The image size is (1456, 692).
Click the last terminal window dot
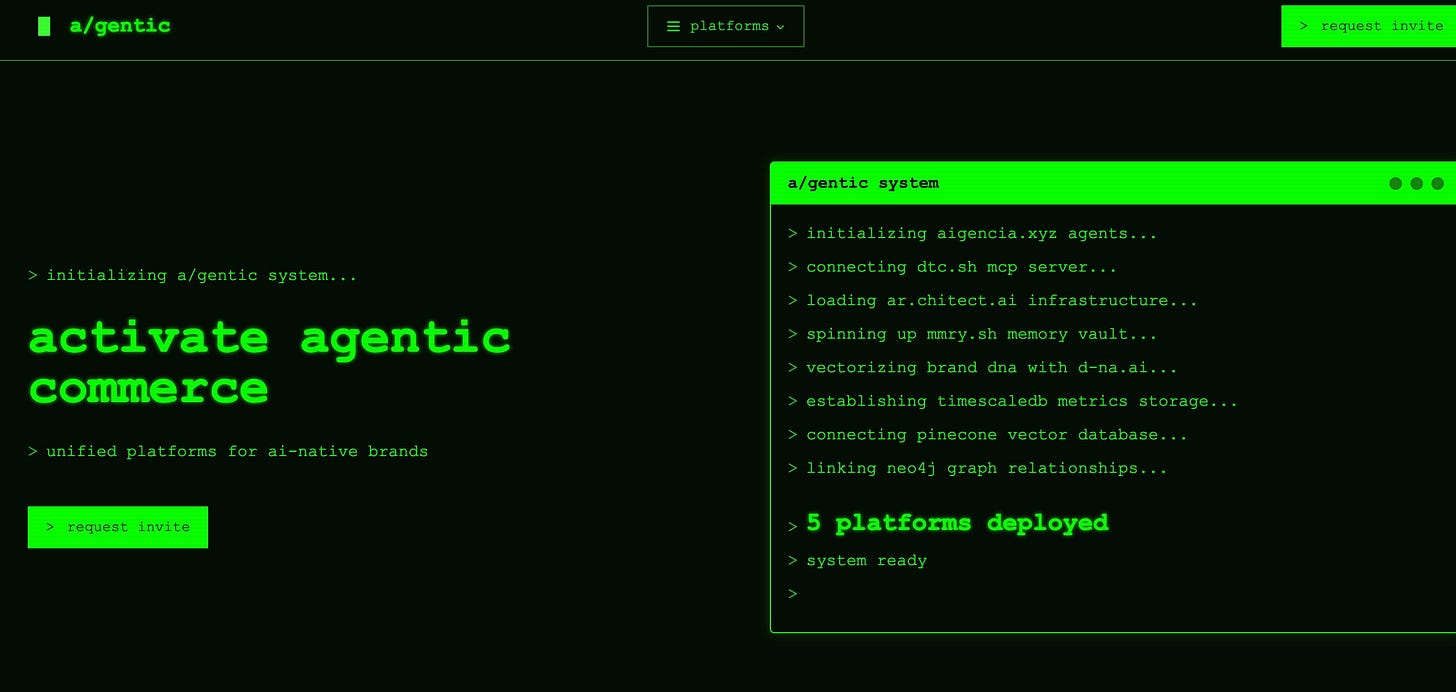[x=1437, y=183]
